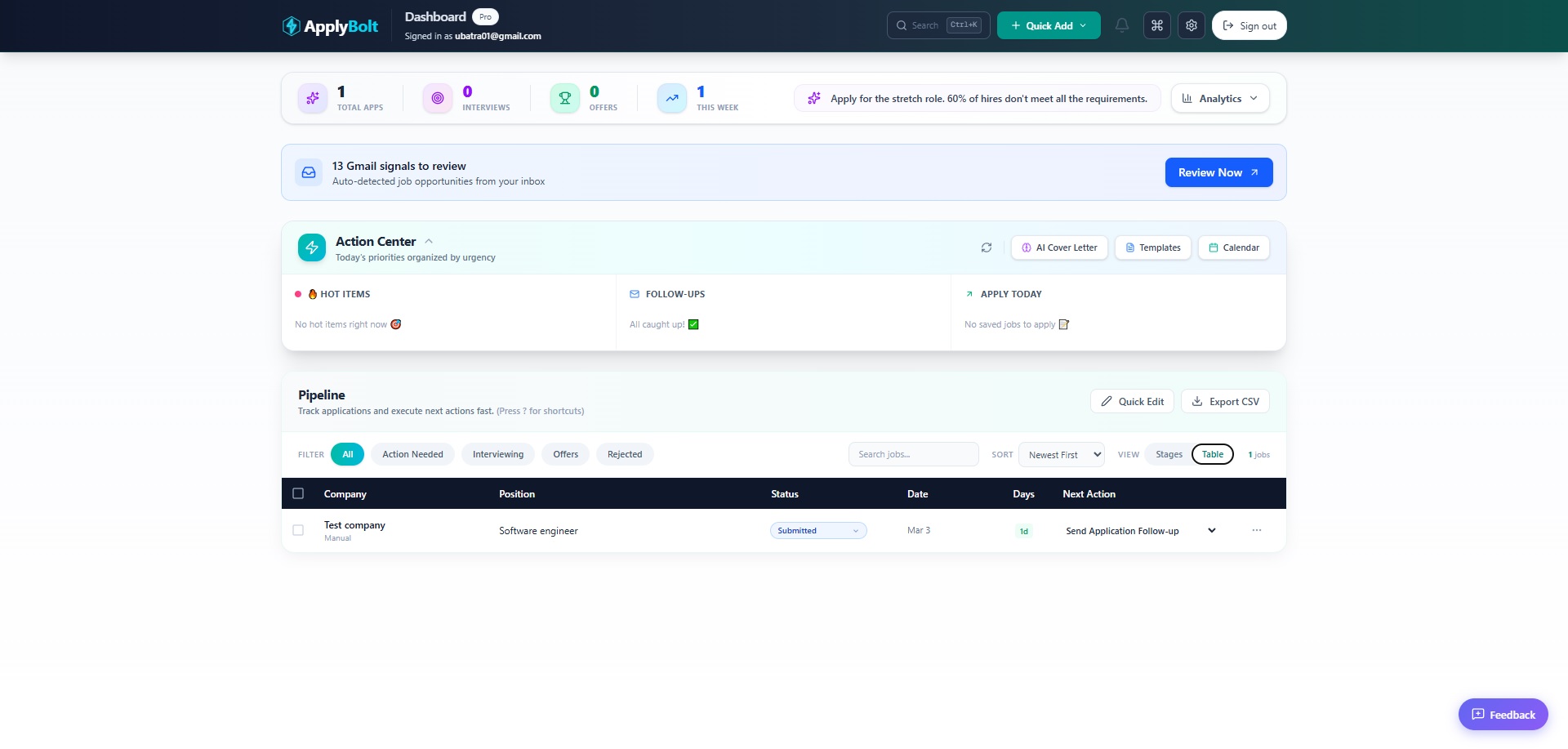This screenshot has width=1568, height=749.
Task: Filter by Offers
Action: point(565,454)
